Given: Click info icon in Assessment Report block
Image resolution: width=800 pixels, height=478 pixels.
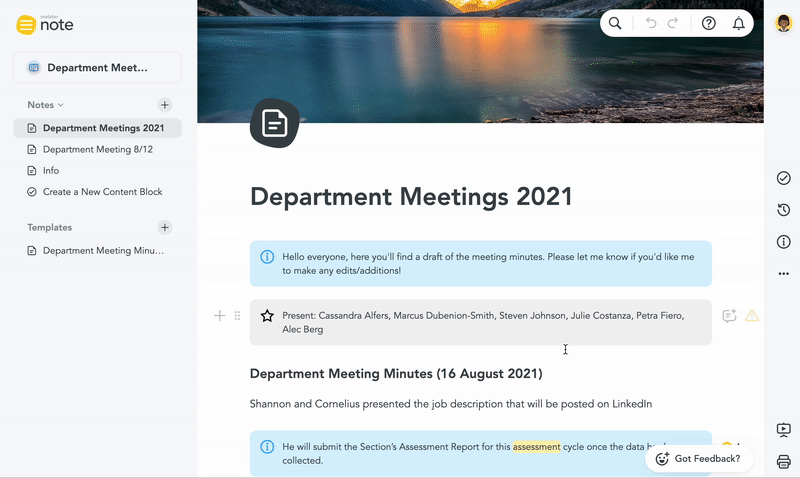Looking at the screenshot, I should click(267, 447).
